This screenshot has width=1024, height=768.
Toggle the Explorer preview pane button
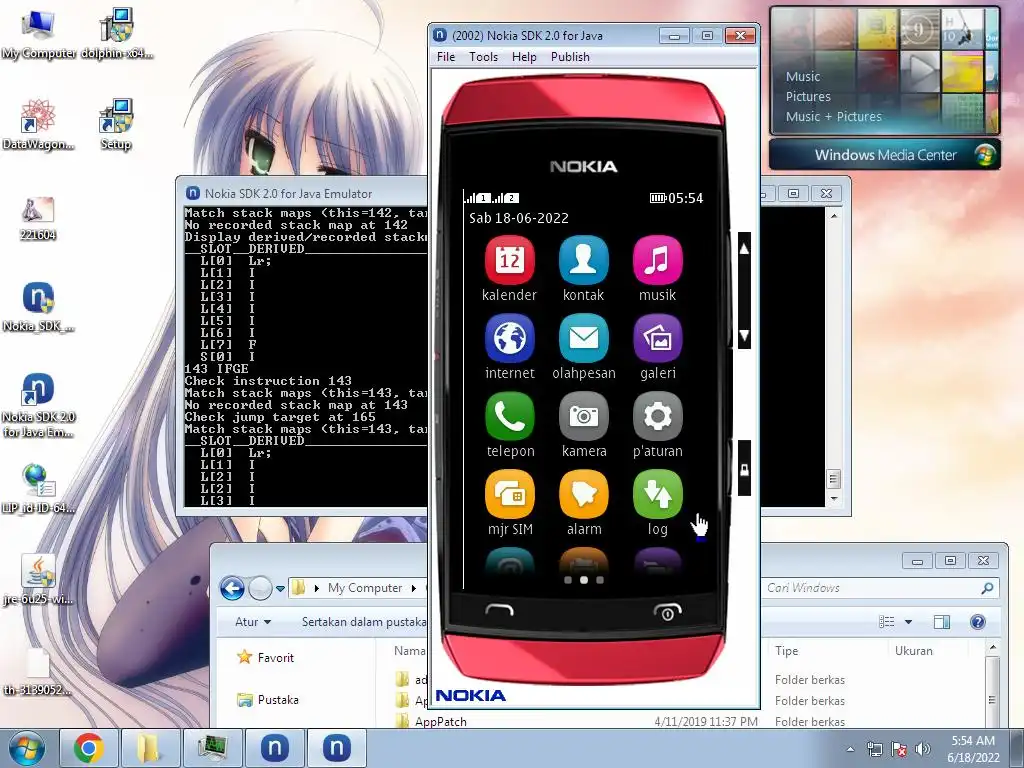pos(942,622)
